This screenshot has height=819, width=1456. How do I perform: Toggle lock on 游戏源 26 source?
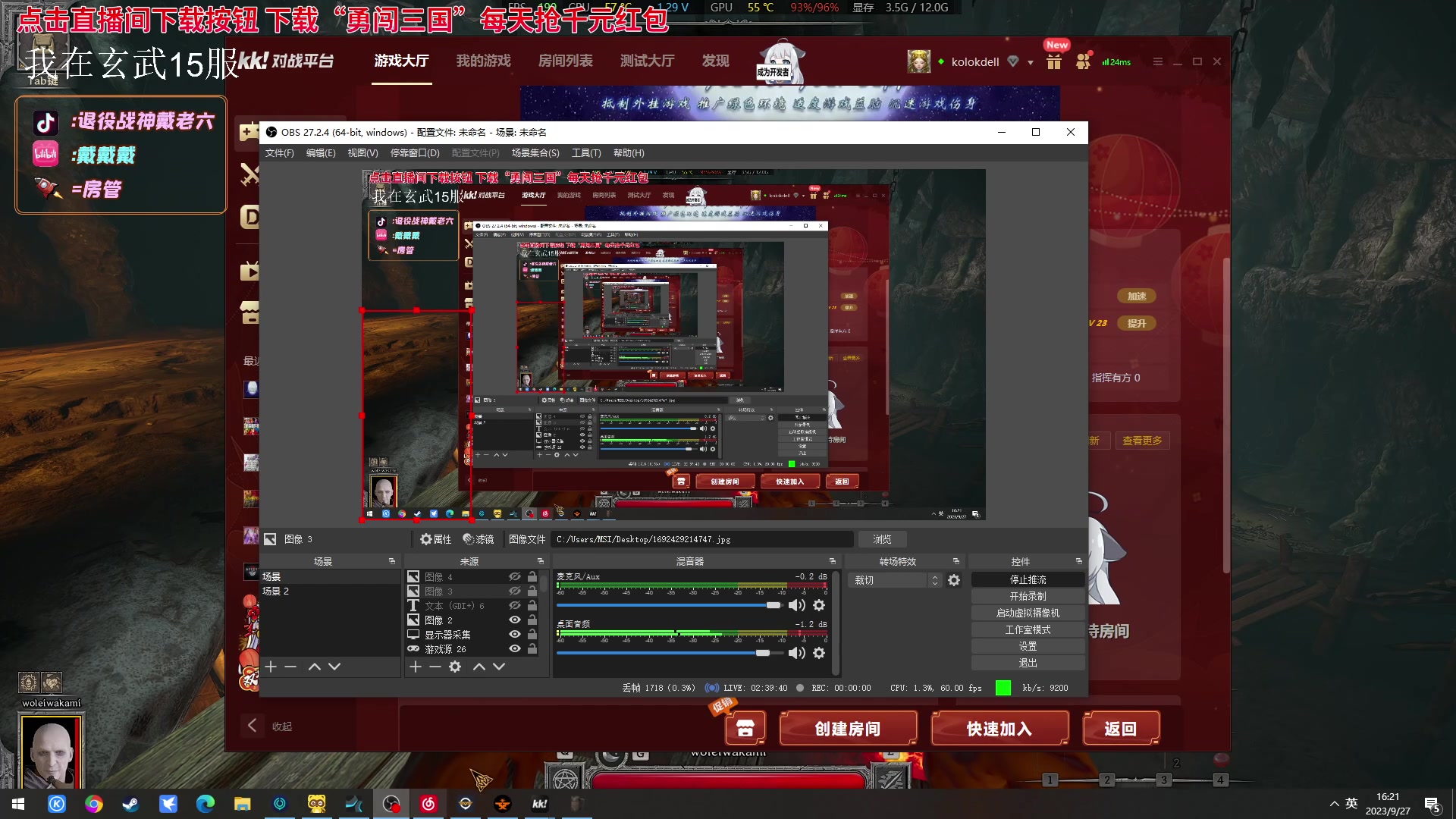532,649
